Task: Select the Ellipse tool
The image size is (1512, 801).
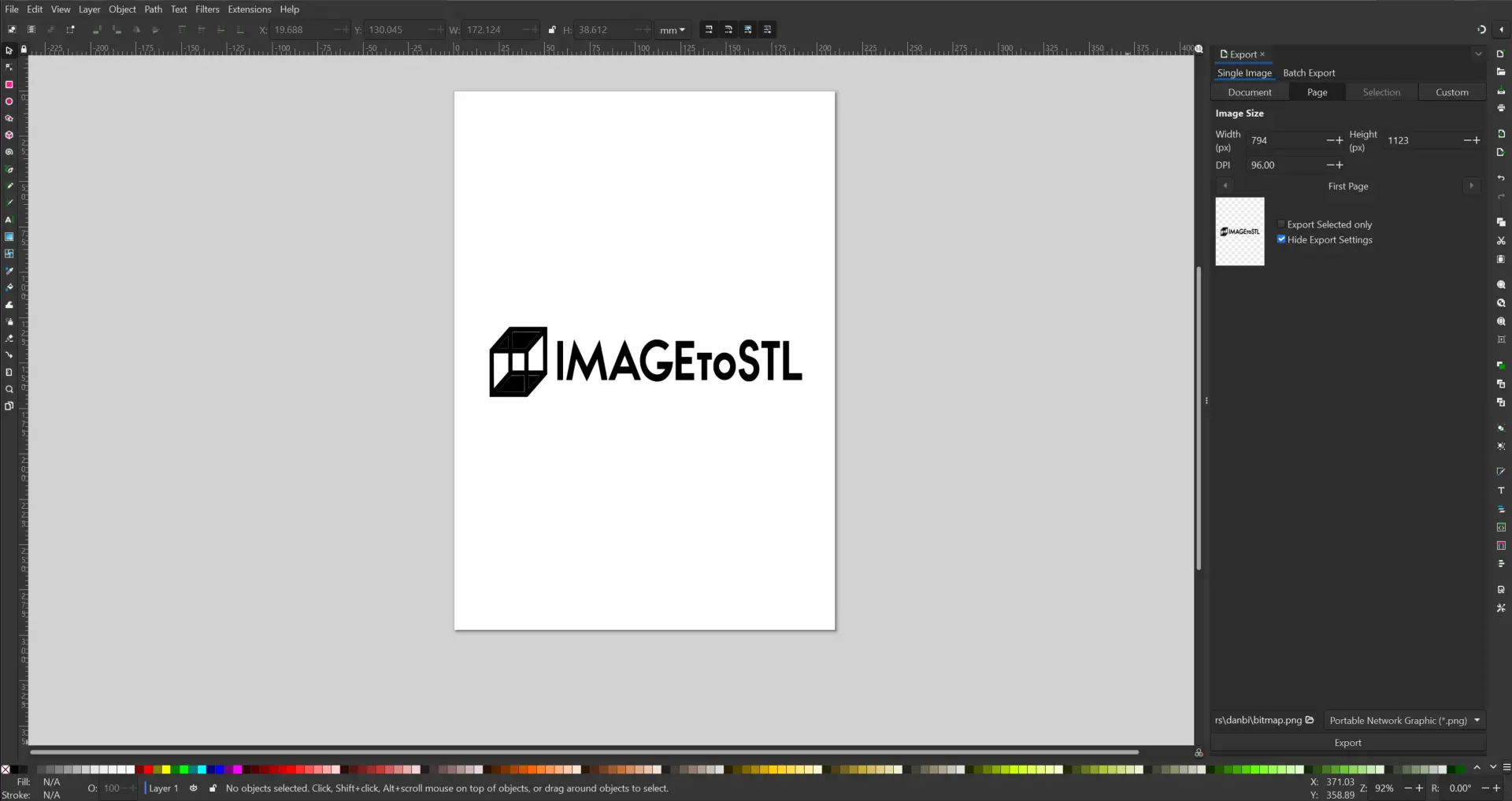Action: 9,102
